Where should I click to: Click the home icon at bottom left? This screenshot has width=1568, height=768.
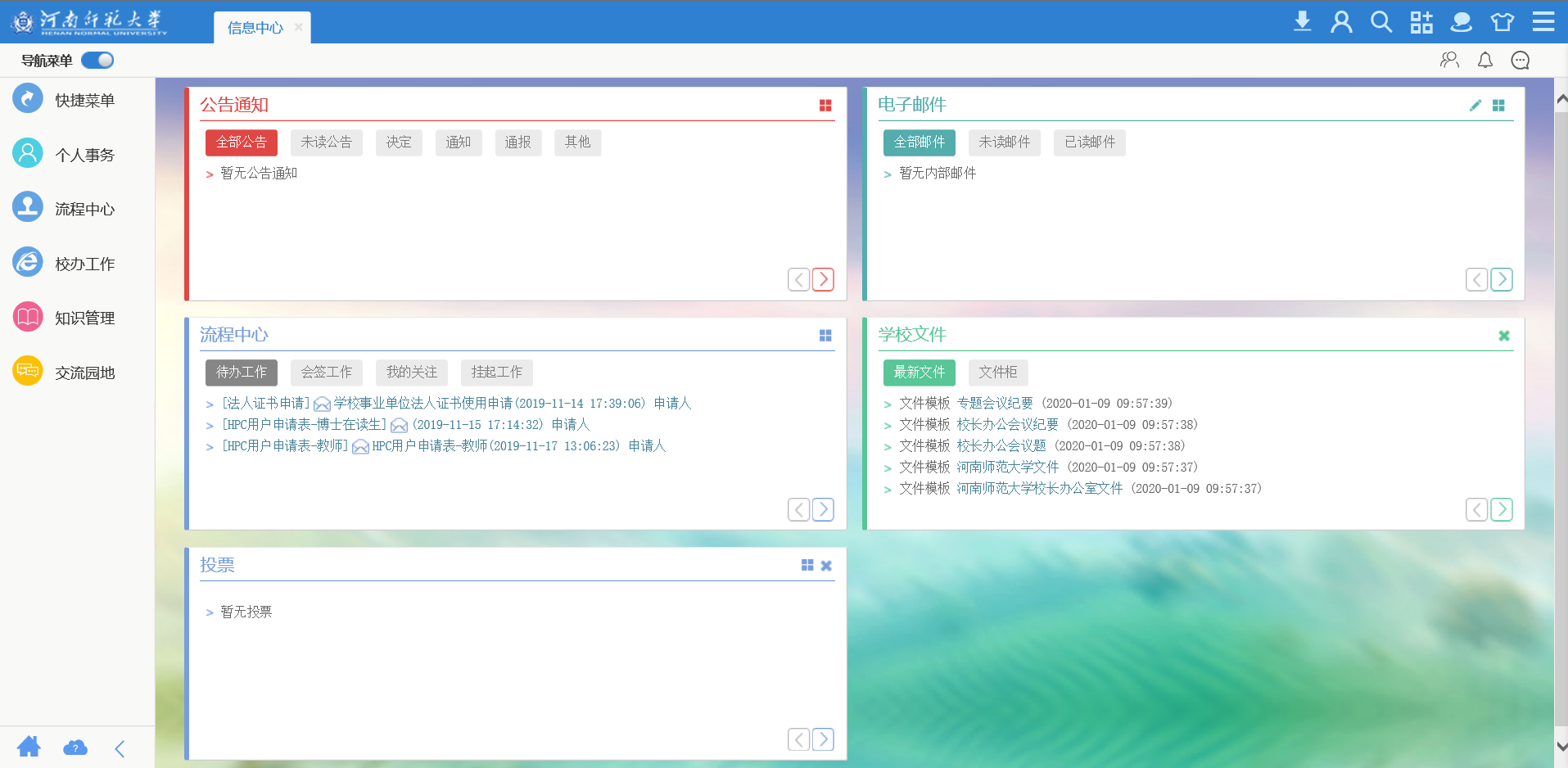point(29,747)
